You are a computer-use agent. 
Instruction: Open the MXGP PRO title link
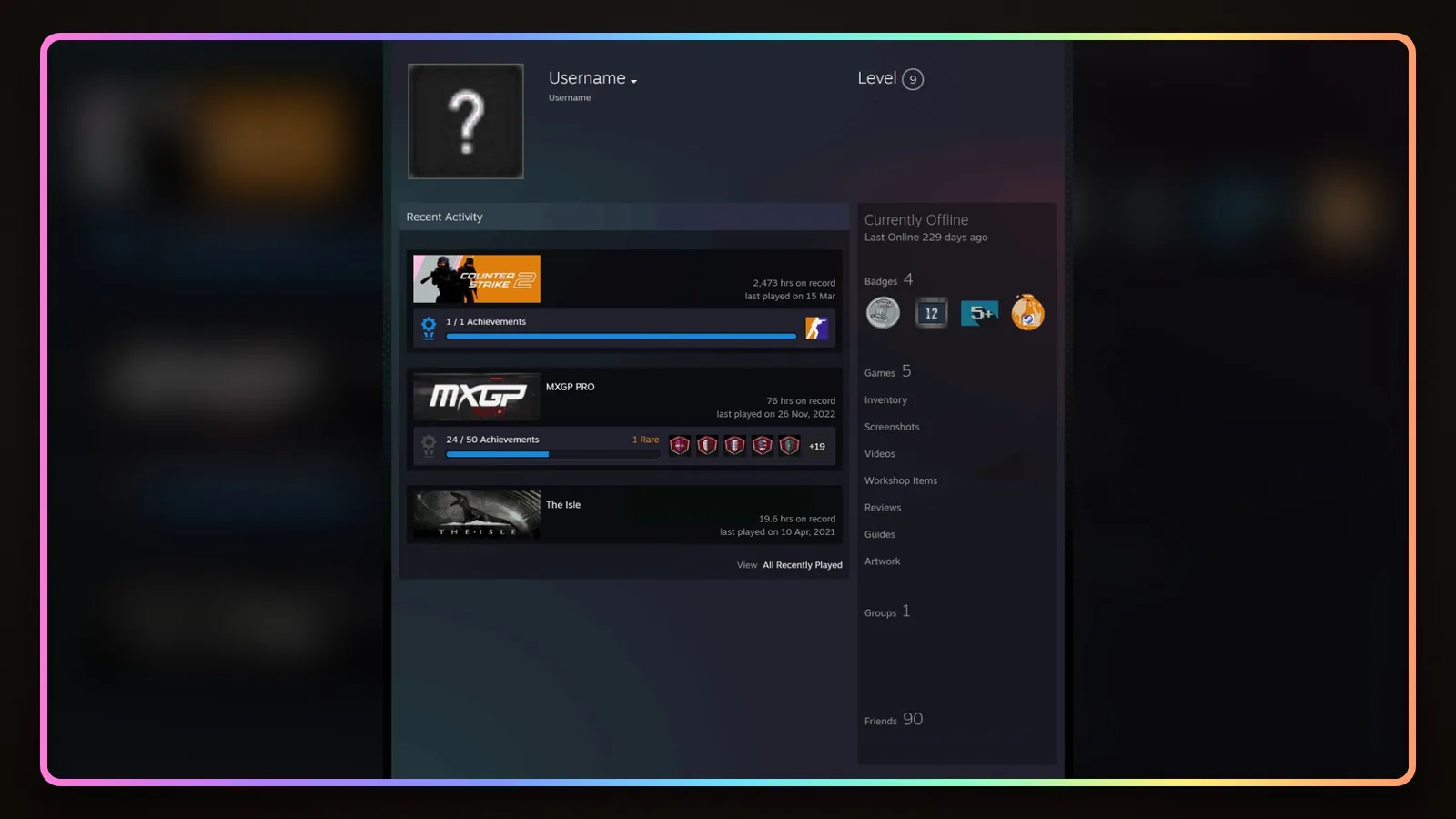570,387
